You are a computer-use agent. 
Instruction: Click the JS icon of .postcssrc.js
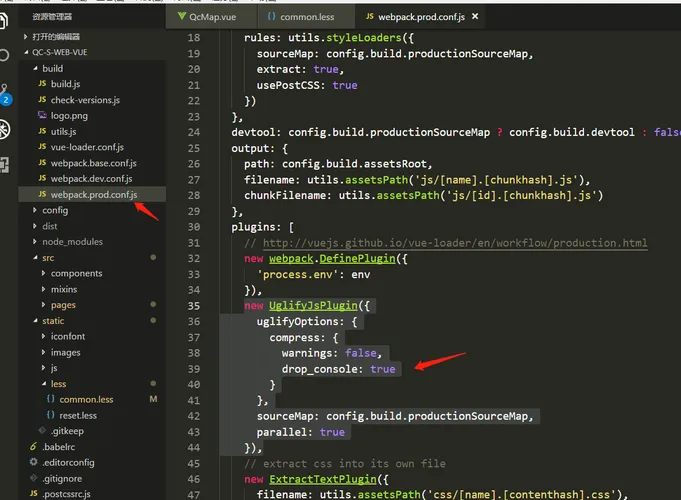tap(33, 493)
